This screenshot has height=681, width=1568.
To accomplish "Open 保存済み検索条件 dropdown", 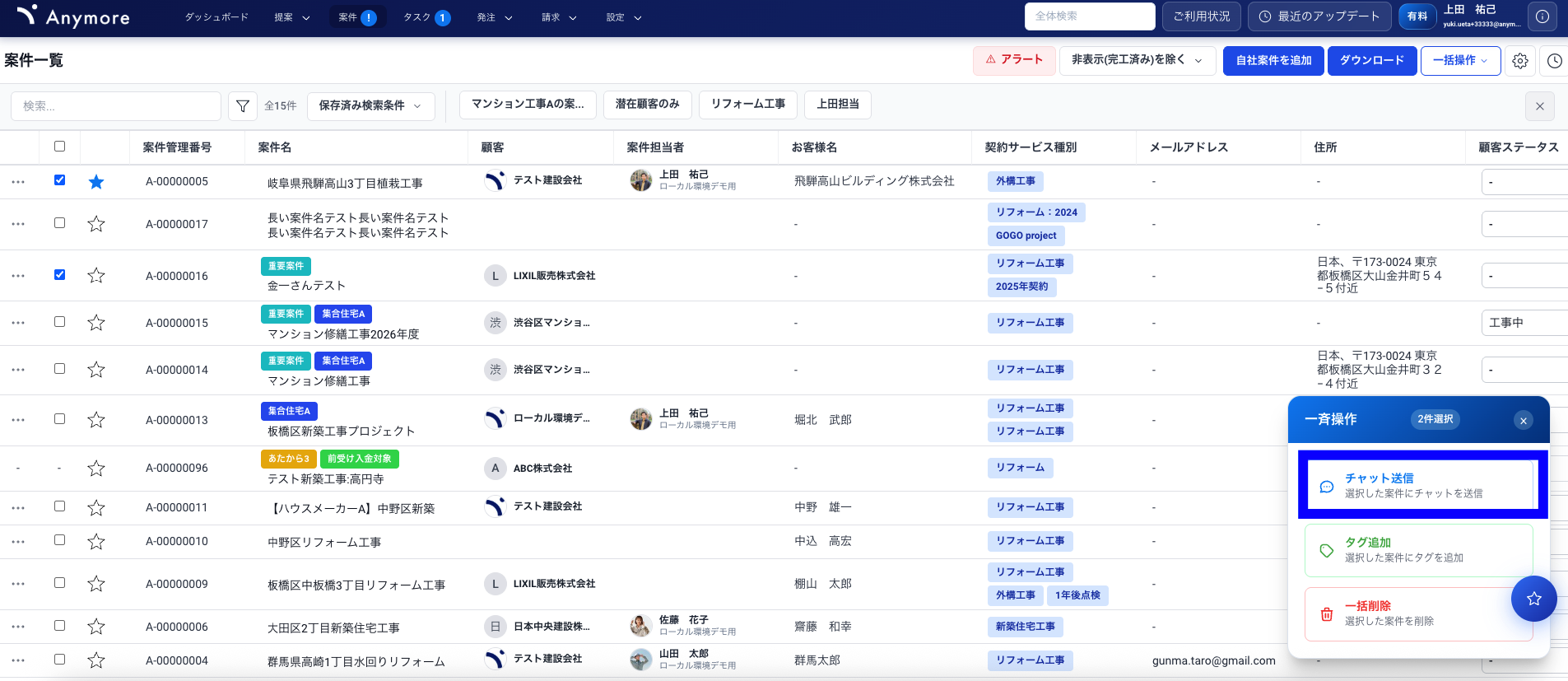I will coord(370,106).
